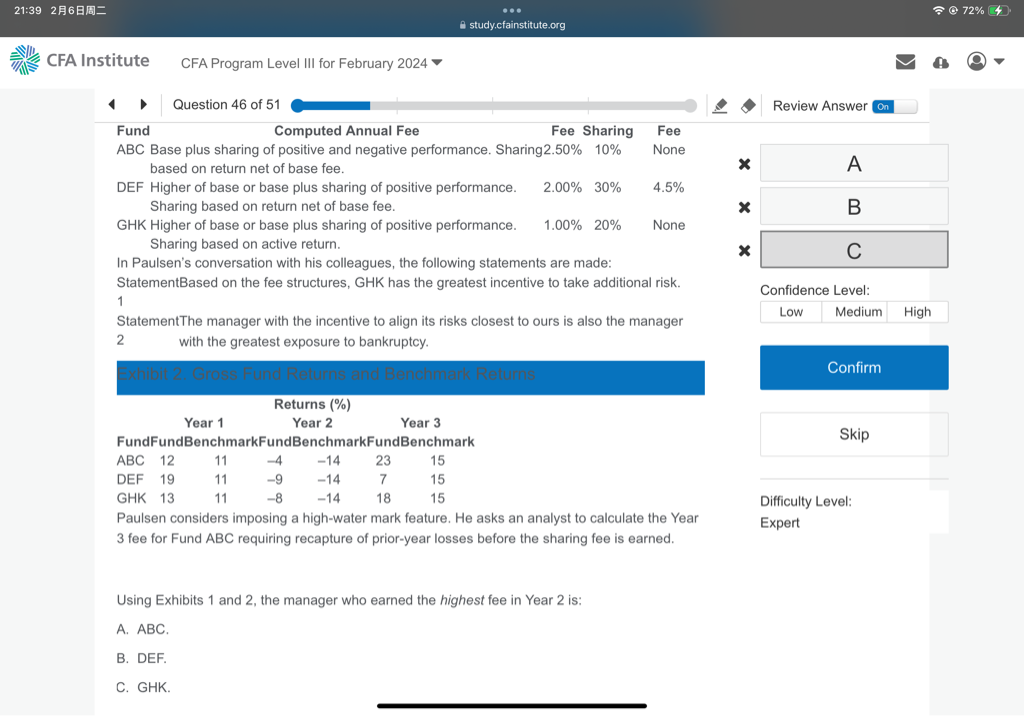Click the end of the progress bar

click(x=690, y=106)
